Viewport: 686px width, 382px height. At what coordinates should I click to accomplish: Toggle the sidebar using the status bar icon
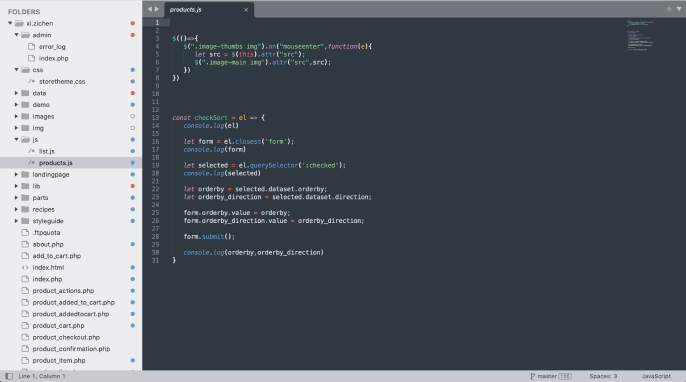pos(9,376)
